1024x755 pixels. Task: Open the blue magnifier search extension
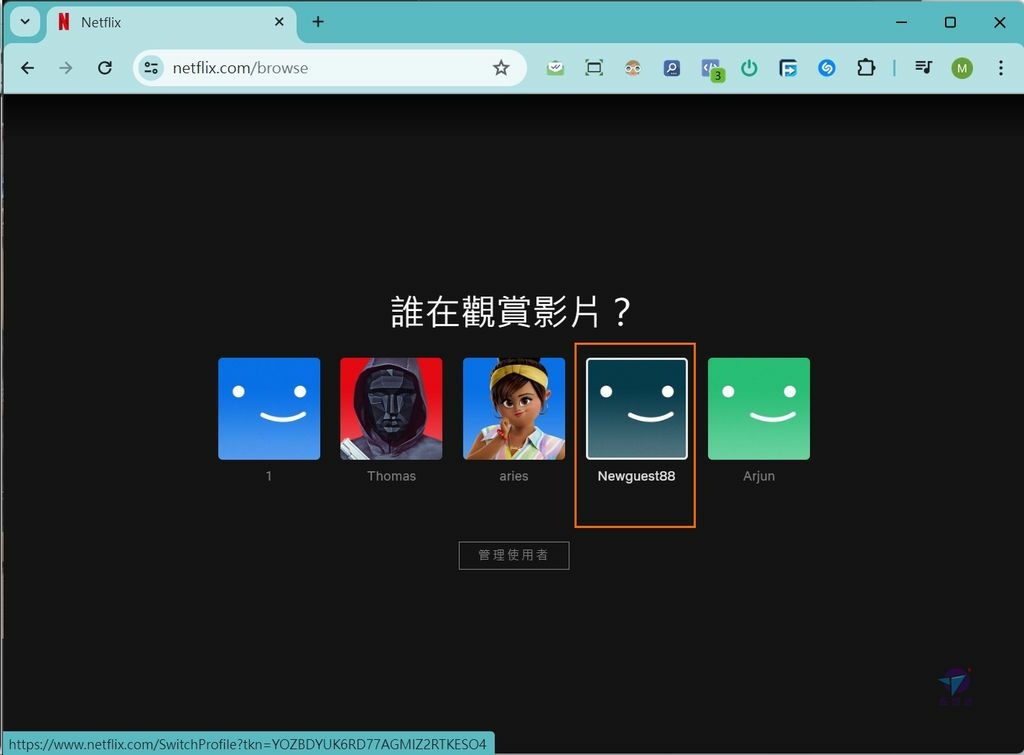coord(671,68)
